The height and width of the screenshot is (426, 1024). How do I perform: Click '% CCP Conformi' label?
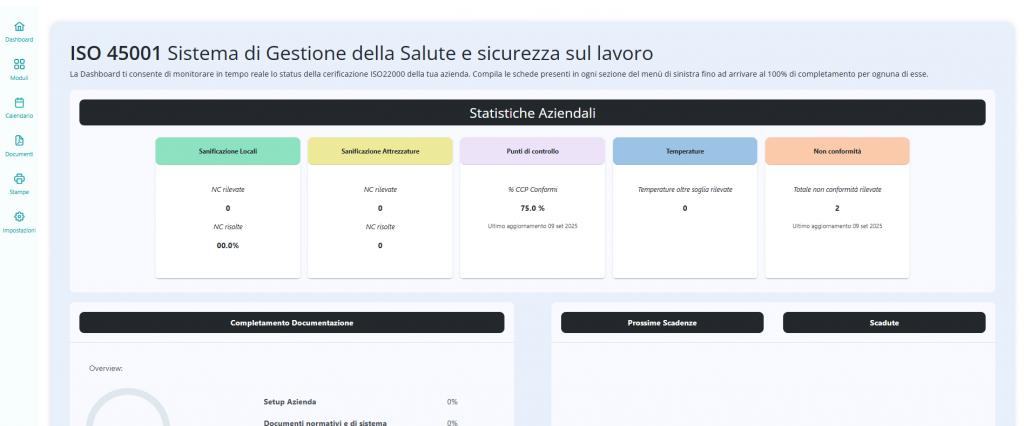coord(532,189)
